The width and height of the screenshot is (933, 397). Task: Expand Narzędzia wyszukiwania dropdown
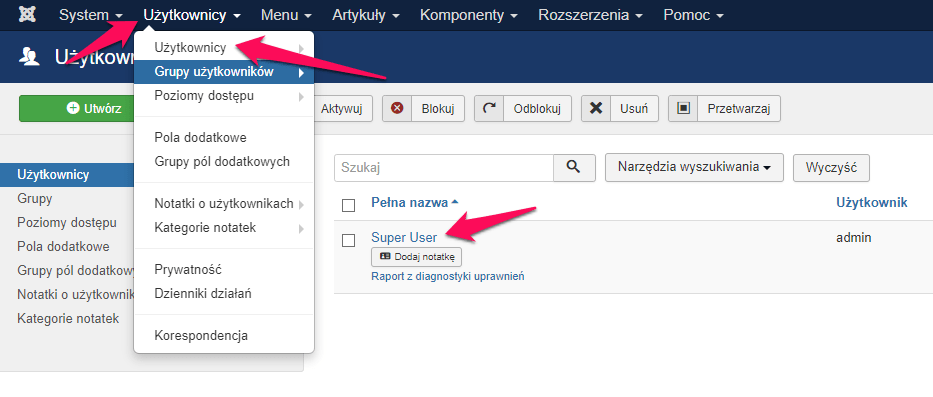point(694,167)
